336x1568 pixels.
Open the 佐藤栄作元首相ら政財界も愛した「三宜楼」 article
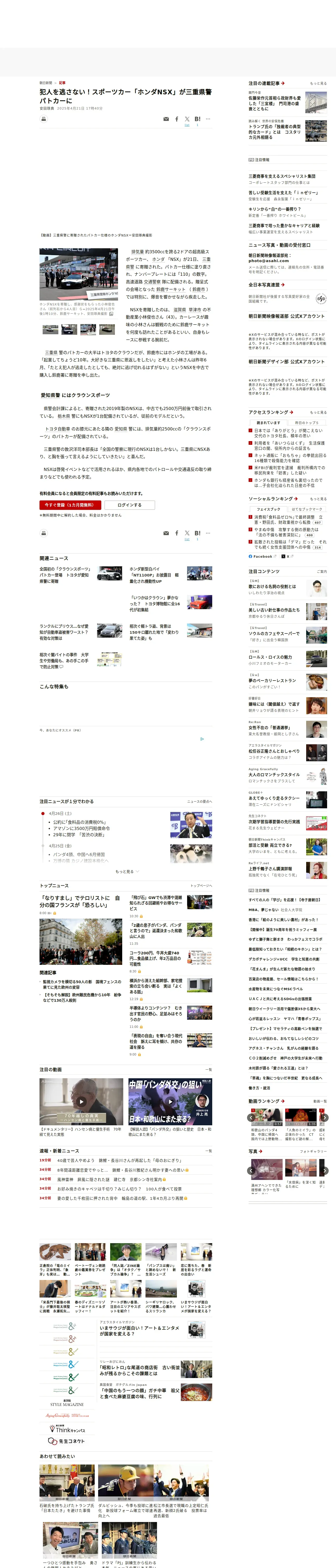(275, 103)
